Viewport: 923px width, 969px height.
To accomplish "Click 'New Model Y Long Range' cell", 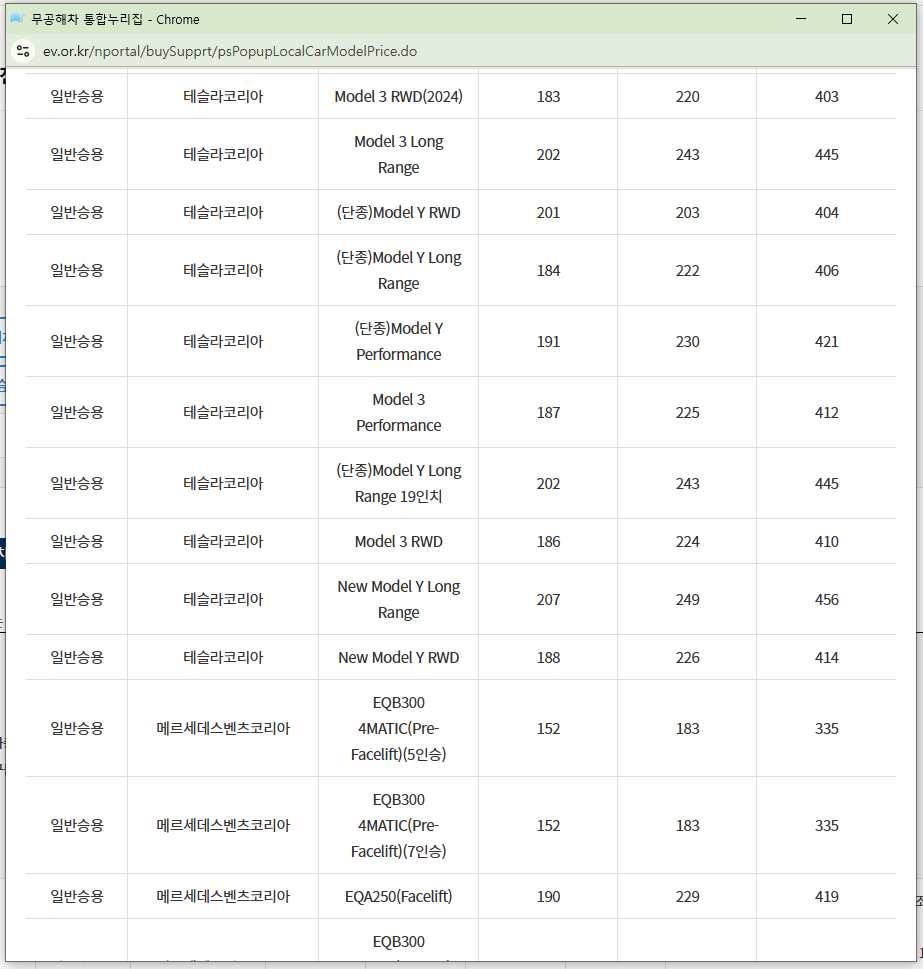I will [398, 599].
